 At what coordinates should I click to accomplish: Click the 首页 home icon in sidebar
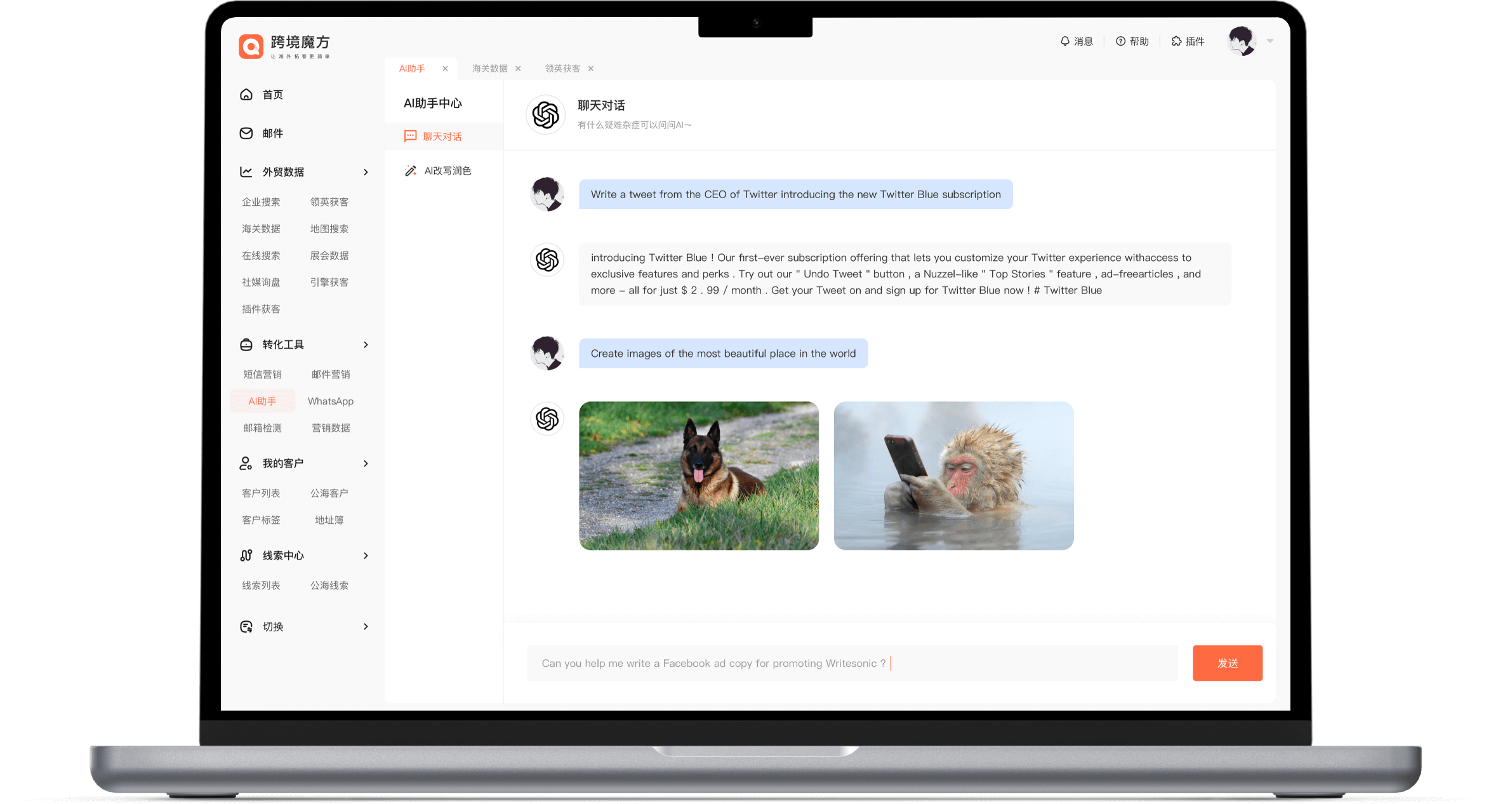pyautogui.click(x=246, y=95)
